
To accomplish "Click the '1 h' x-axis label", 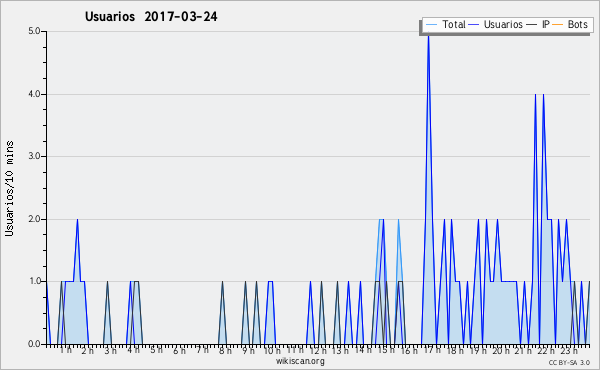I will coord(65,350).
